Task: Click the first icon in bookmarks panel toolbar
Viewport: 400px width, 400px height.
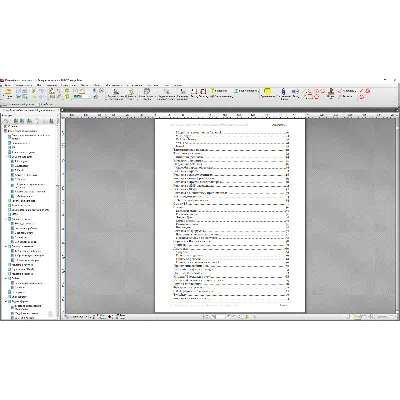Action: pos(6,121)
